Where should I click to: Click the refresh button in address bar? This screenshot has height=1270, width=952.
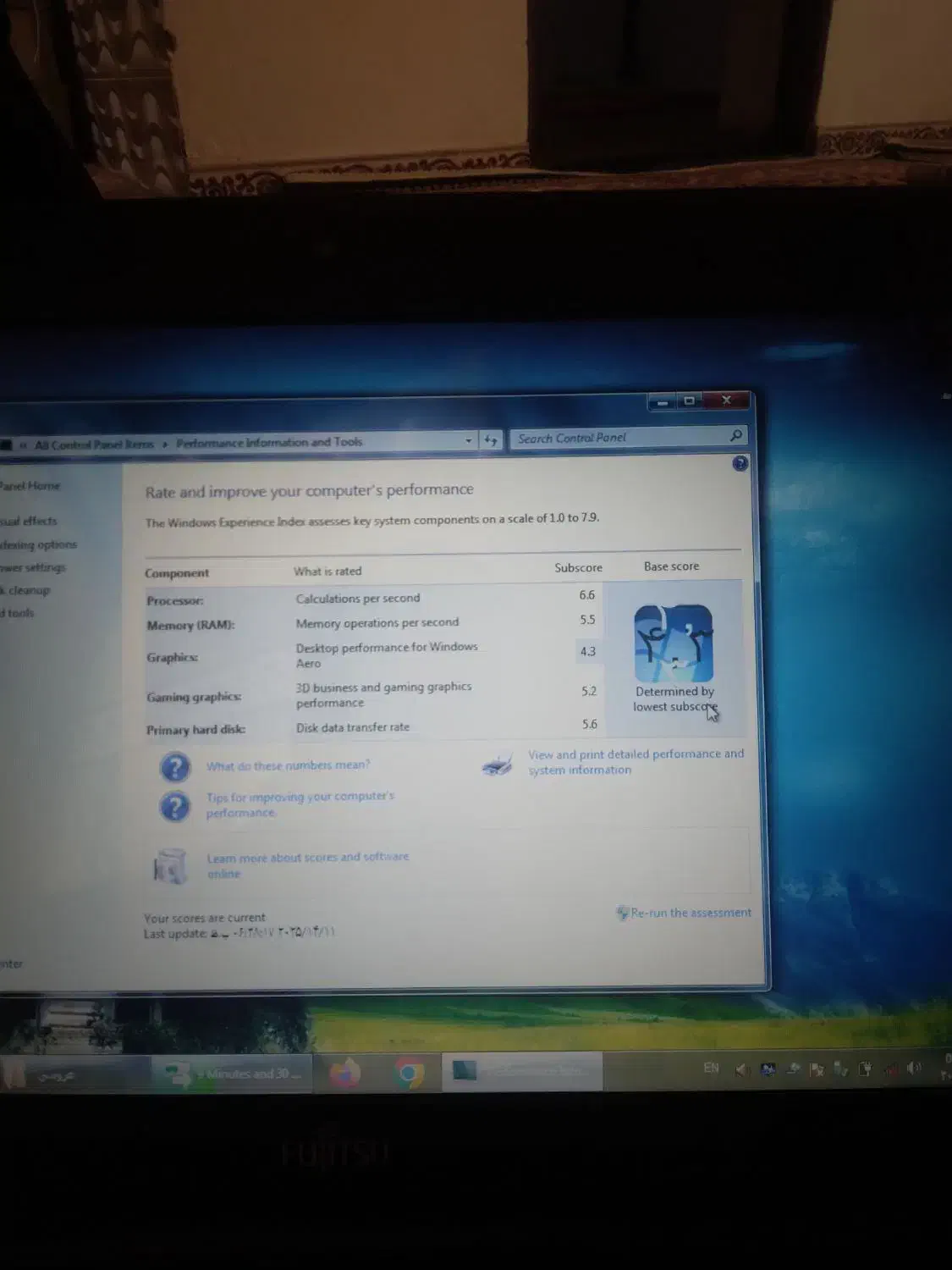491,439
